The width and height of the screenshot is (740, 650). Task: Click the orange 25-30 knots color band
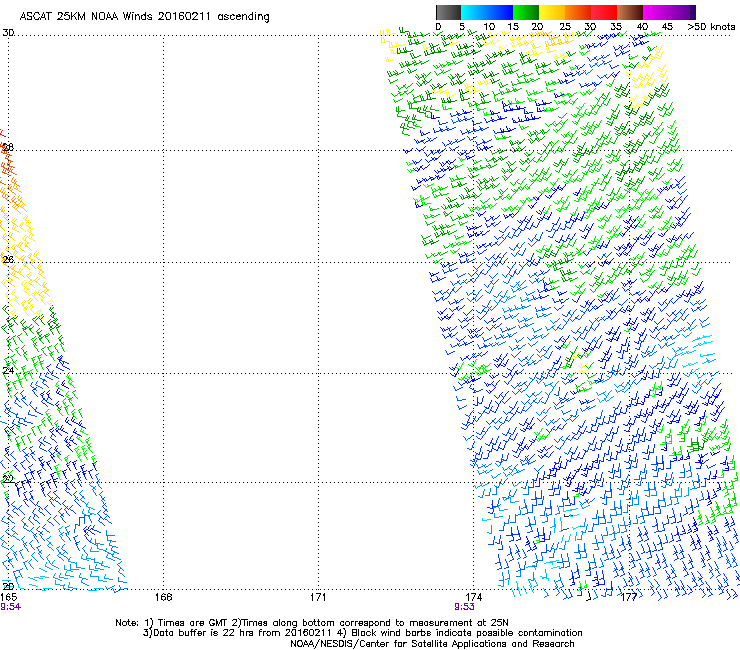(x=578, y=12)
